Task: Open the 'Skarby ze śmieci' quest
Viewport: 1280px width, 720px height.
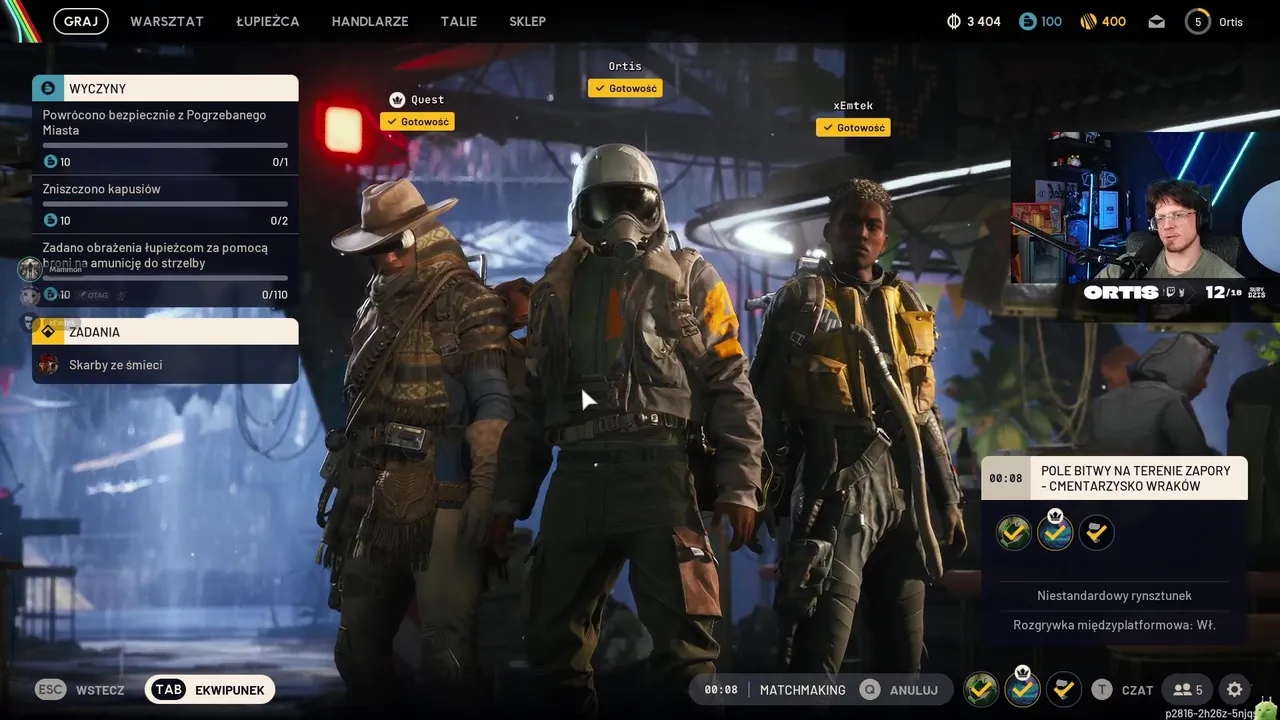Action: pyautogui.click(x=165, y=365)
